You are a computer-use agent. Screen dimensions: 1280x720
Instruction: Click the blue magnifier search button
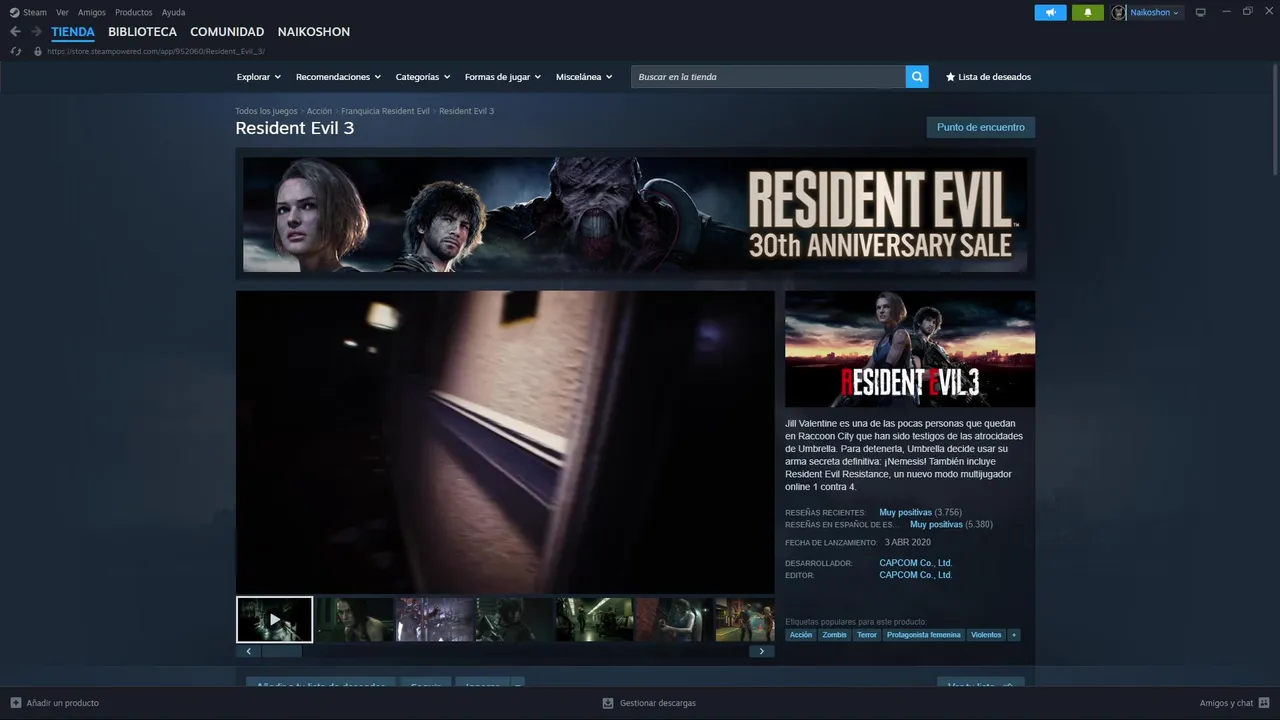(x=917, y=77)
